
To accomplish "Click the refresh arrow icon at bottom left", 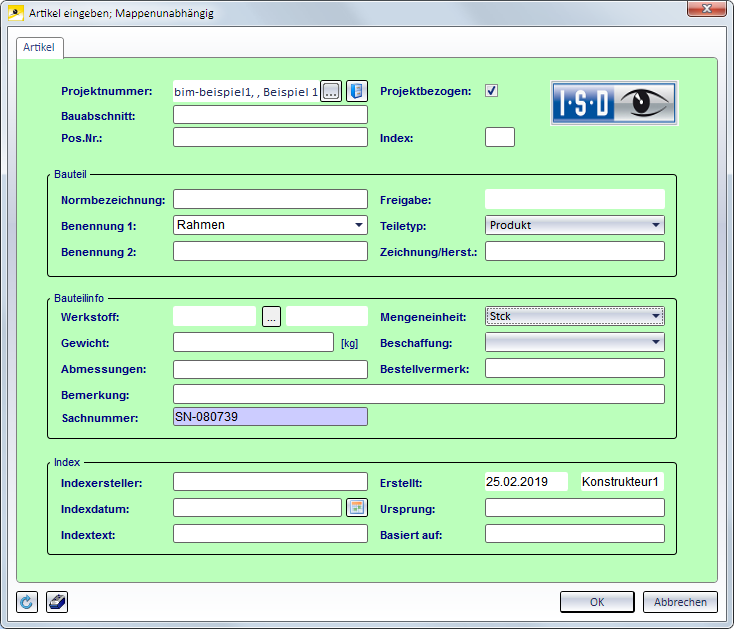I will tap(28, 602).
